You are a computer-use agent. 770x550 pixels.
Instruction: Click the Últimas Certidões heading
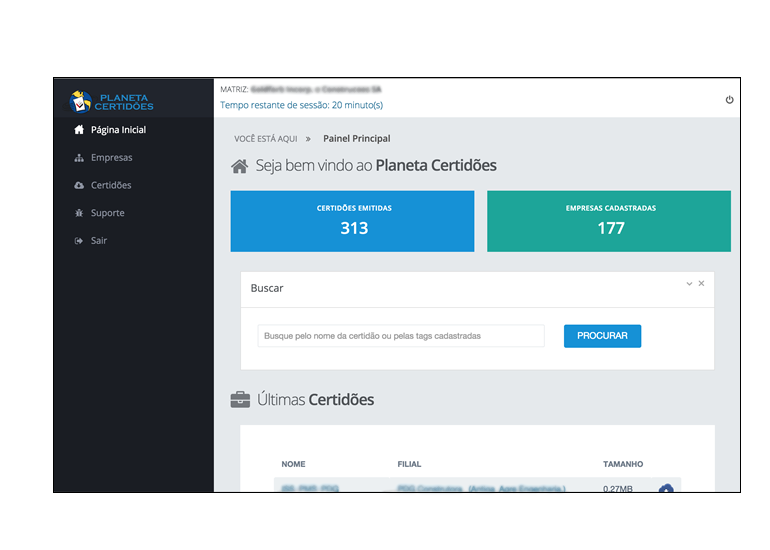[315, 400]
